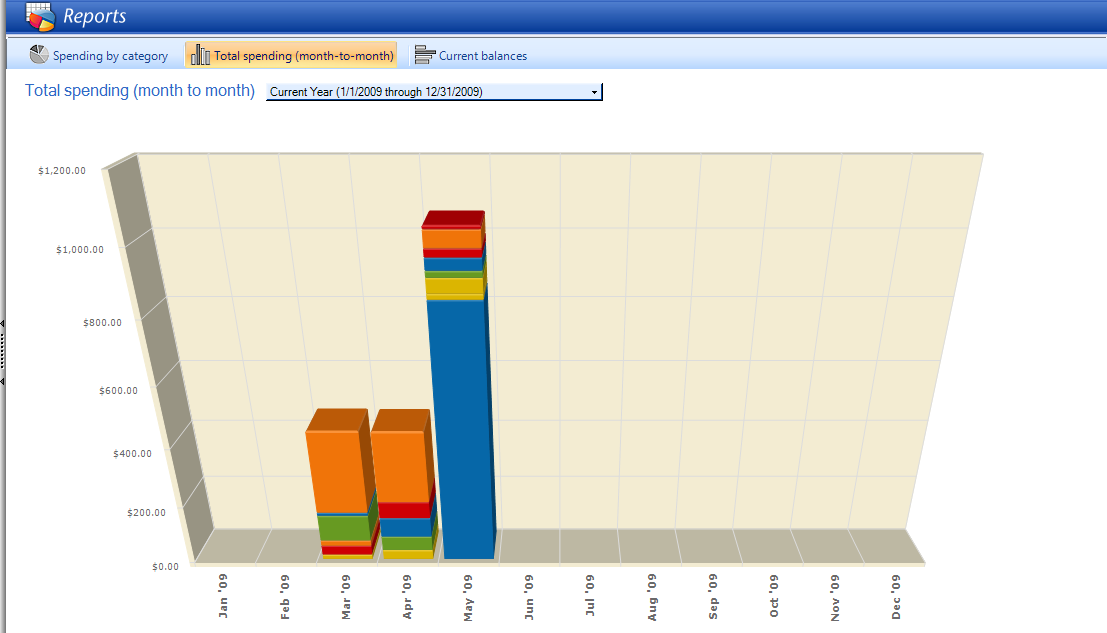Click the Oct '09 axis label
The image size is (1107, 633).
tap(774, 596)
